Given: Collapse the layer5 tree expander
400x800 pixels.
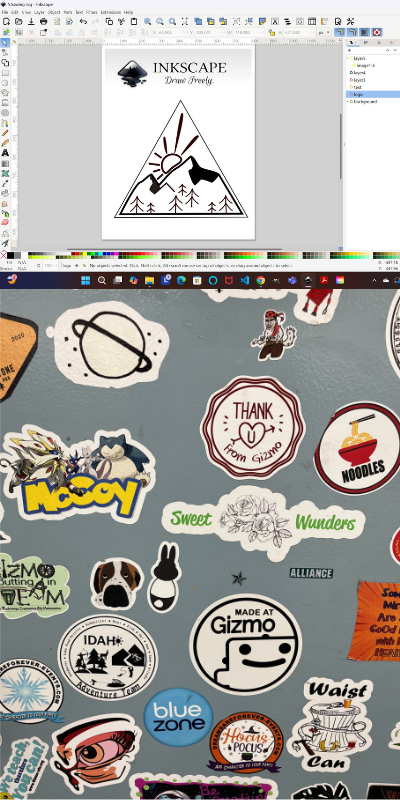Looking at the screenshot, I should [x=348, y=59].
